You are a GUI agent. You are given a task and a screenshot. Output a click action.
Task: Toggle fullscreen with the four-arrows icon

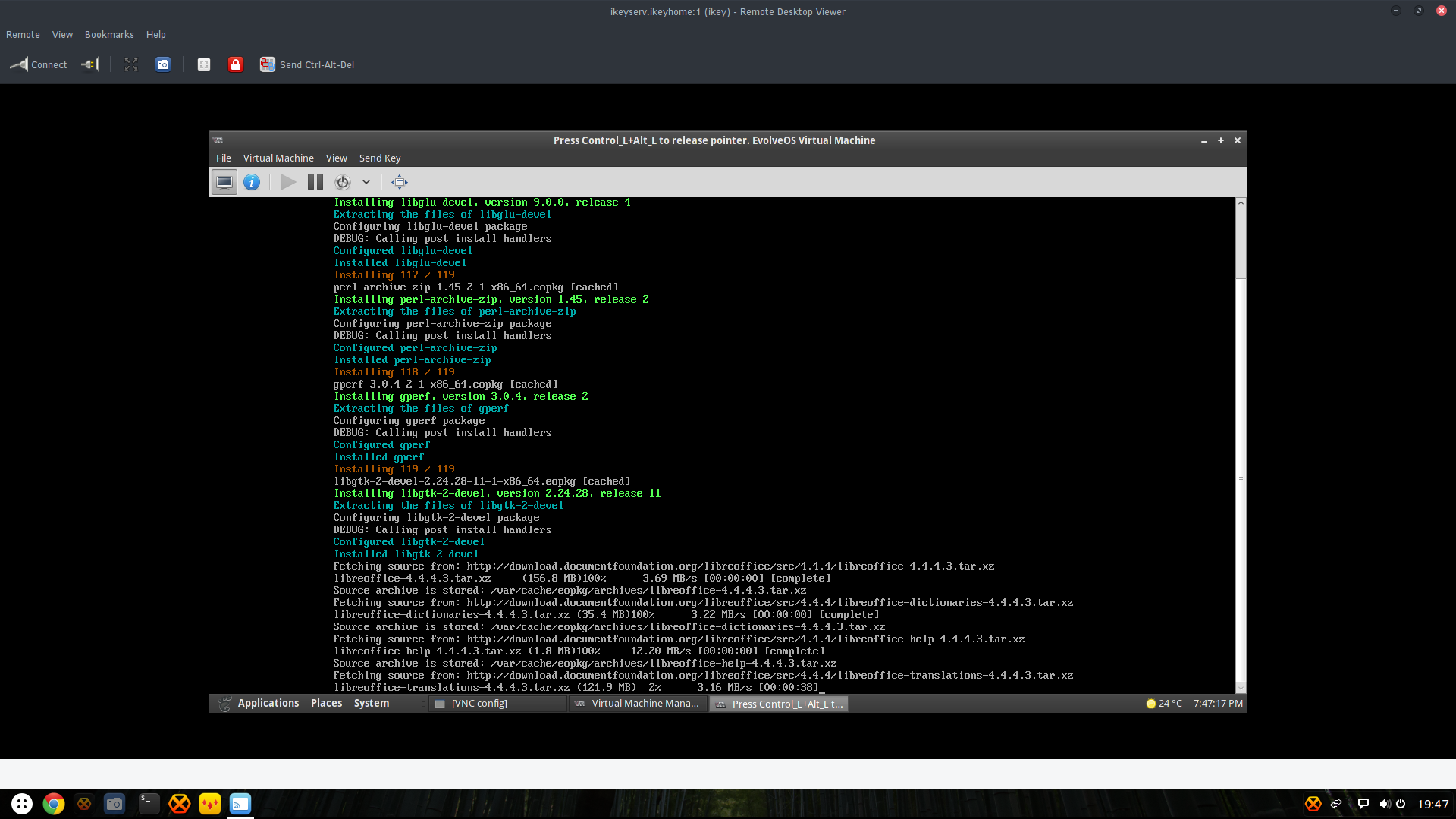(x=131, y=65)
